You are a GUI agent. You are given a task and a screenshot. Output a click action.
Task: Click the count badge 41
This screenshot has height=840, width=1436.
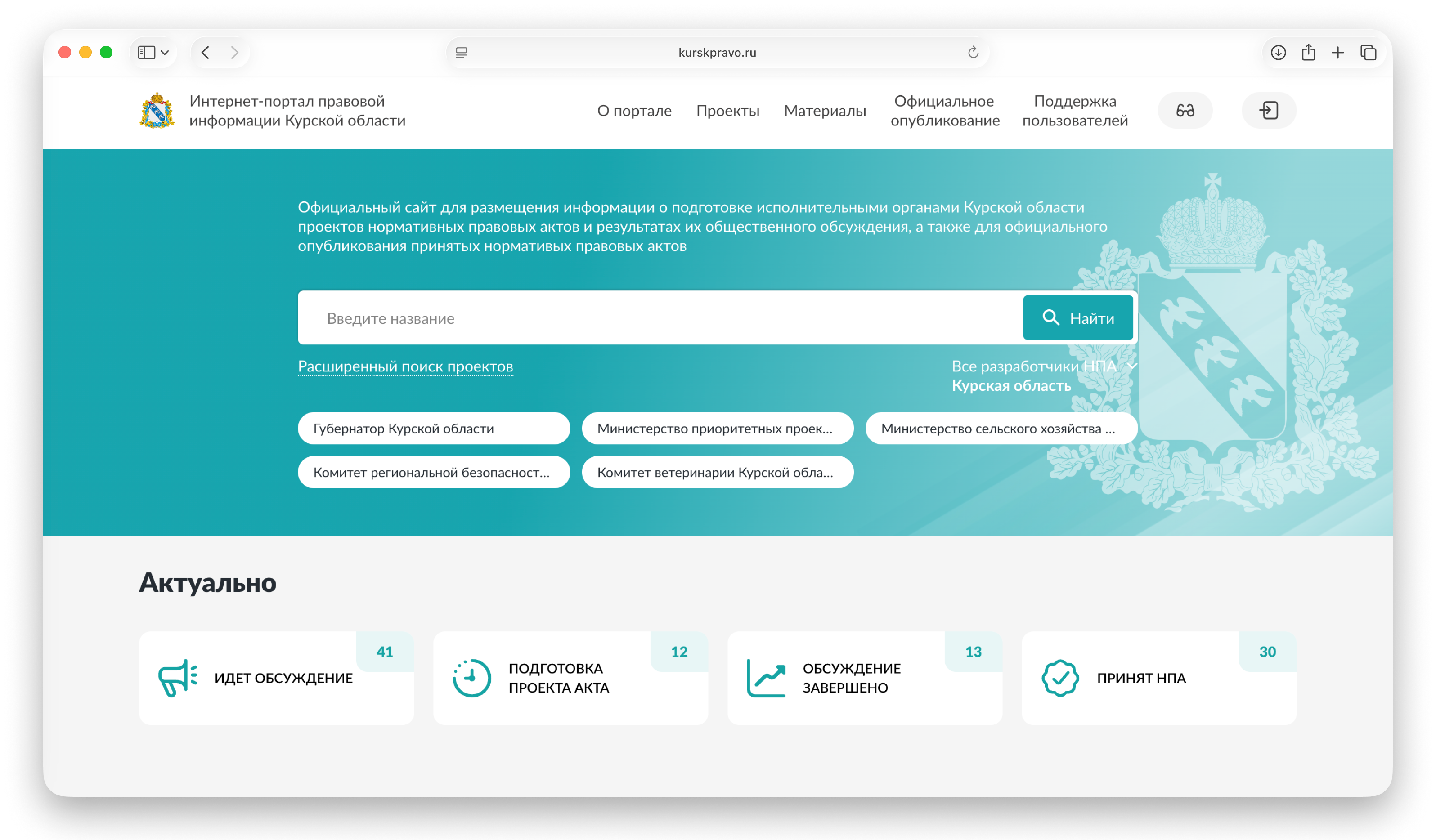point(385,652)
